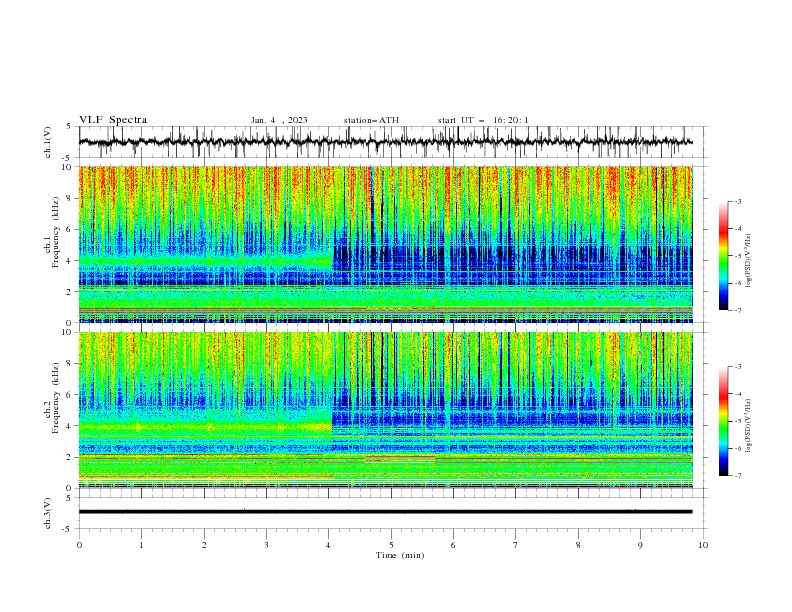Click time axis tick label "8"
The image size is (792, 612).
578,545
